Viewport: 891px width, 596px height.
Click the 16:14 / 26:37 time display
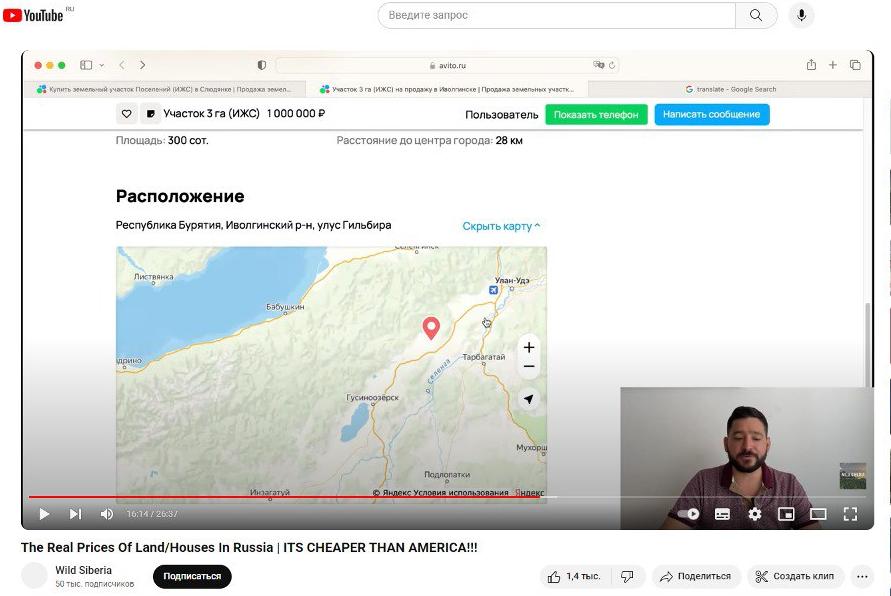[152, 514]
